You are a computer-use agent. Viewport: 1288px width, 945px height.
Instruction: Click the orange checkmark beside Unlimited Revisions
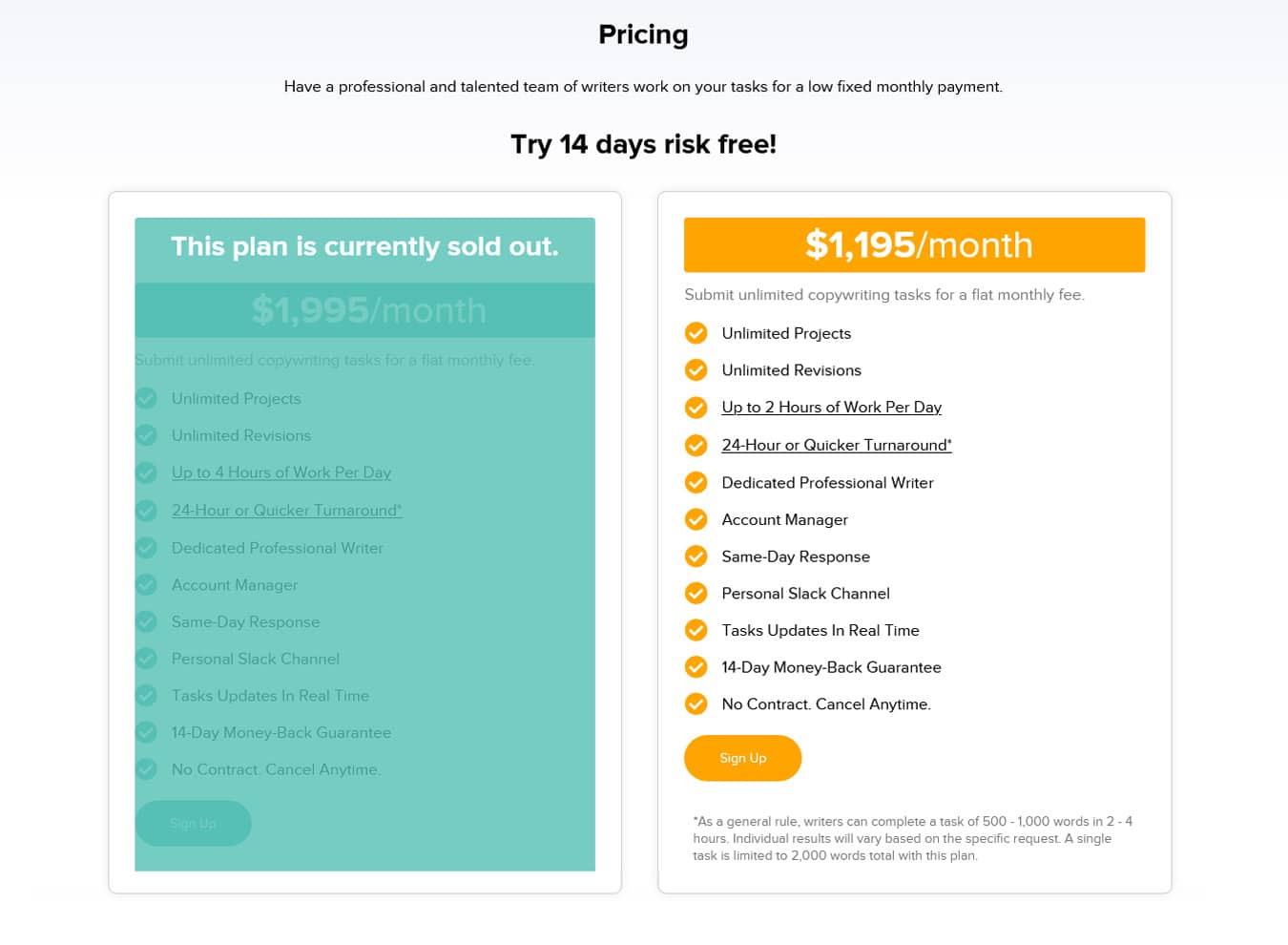(x=696, y=370)
